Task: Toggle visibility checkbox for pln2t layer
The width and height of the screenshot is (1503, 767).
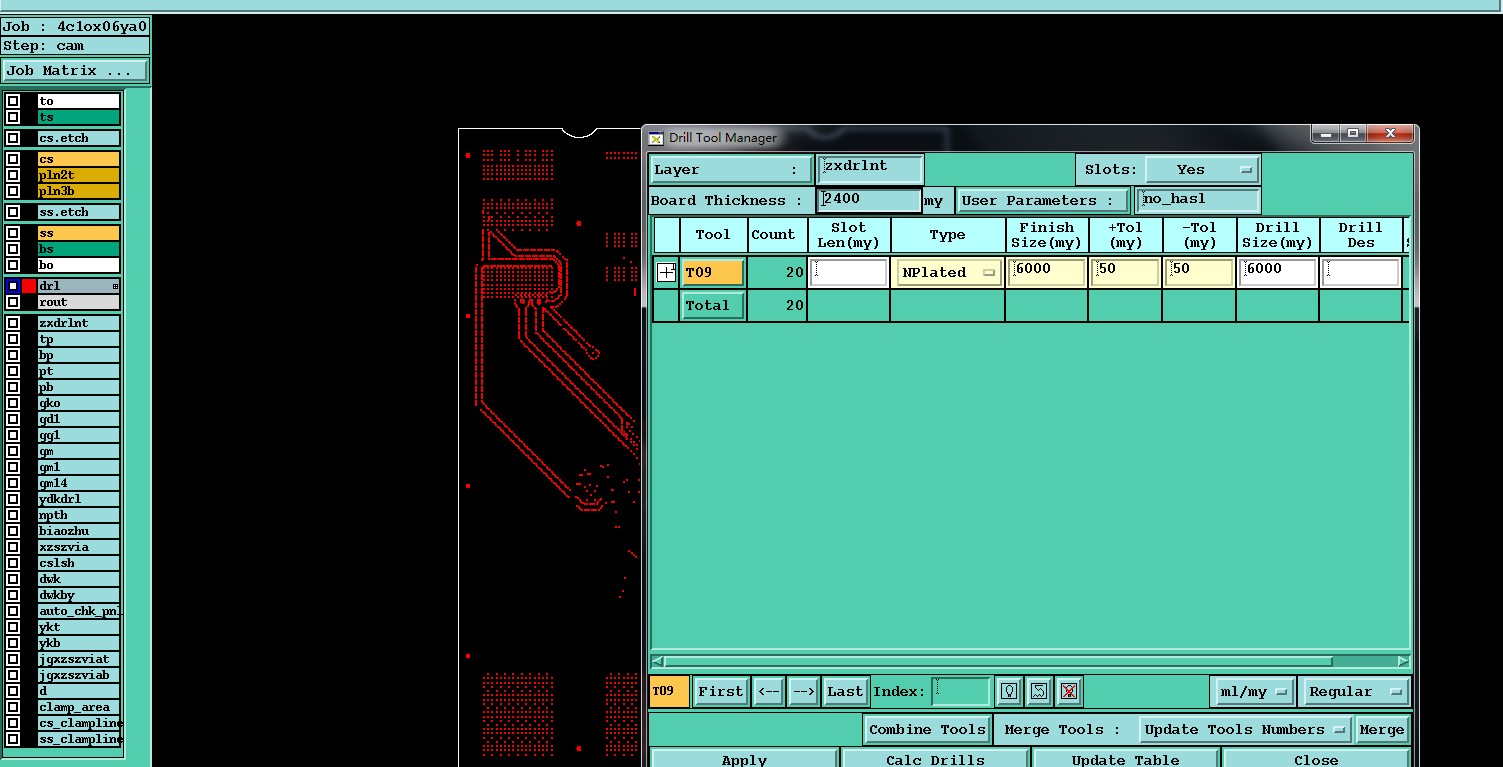Action: 13,175
